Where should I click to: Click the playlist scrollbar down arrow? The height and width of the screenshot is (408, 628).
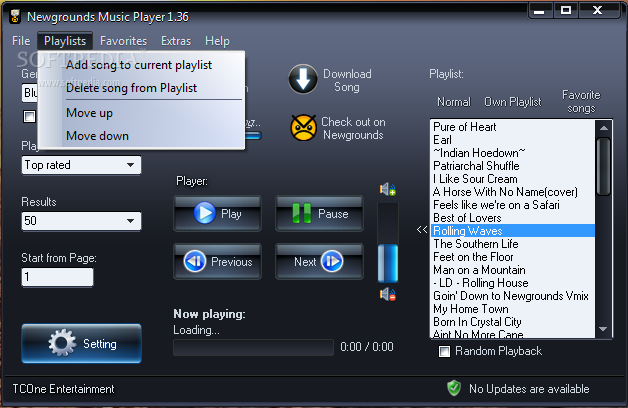pos(604,329)
